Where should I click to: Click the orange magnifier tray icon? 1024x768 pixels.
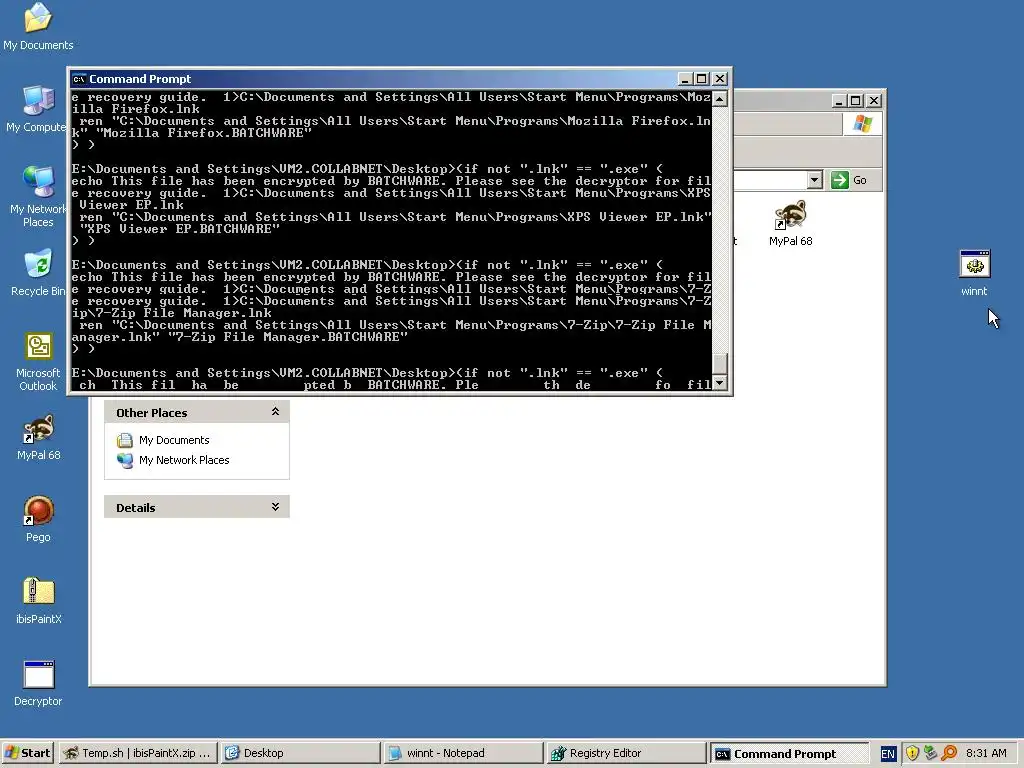click(x=949, y=753)
